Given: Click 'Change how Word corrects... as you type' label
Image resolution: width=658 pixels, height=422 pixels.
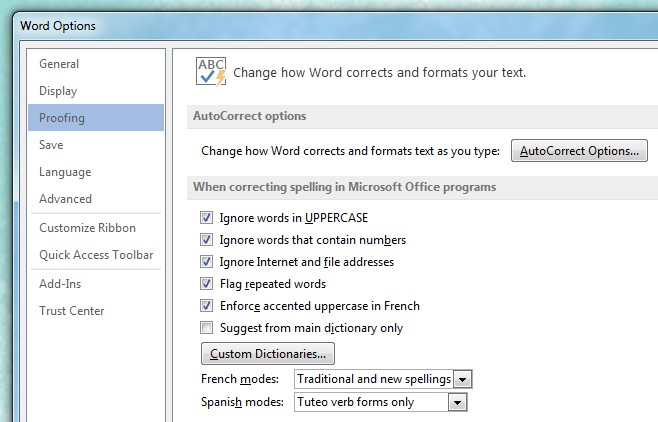Looking at the screenshot, I should pyautogui.click(x=350, y=151).
